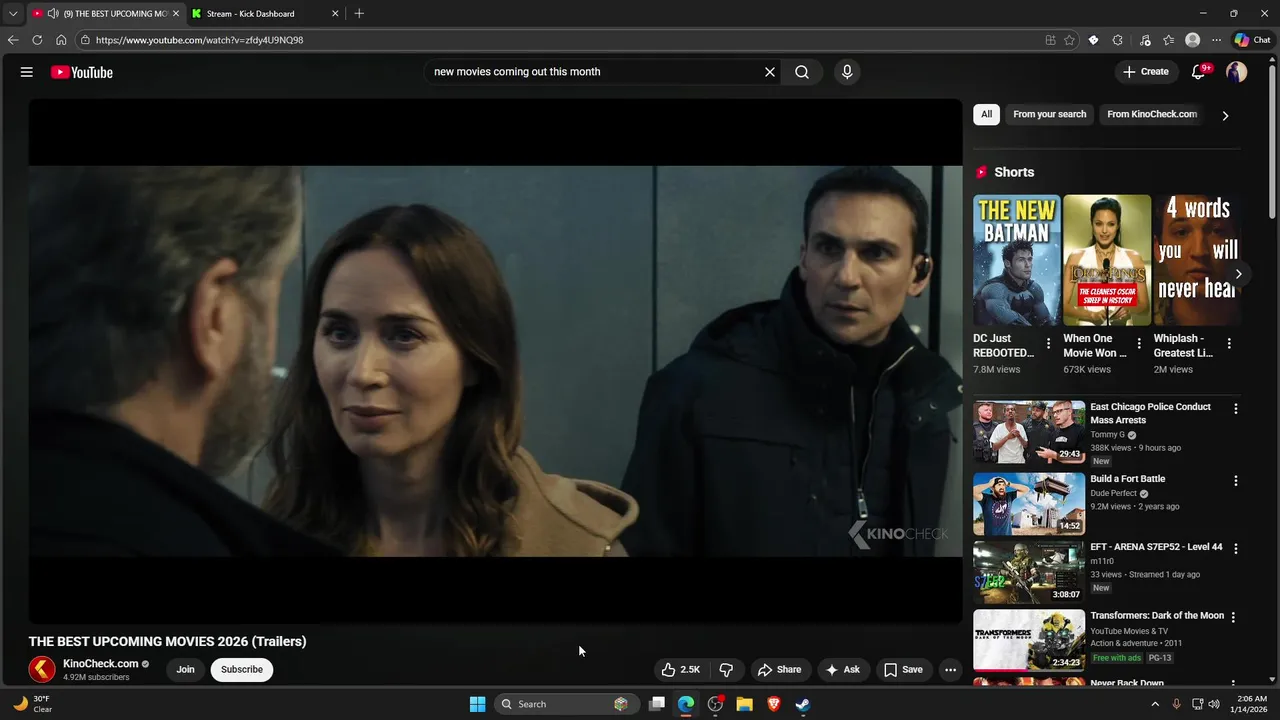This screenshot has width=1280, height=720.
Task: Open options for East Chicago Police video
Action: pyautogui.click(x=1236, y=409)
